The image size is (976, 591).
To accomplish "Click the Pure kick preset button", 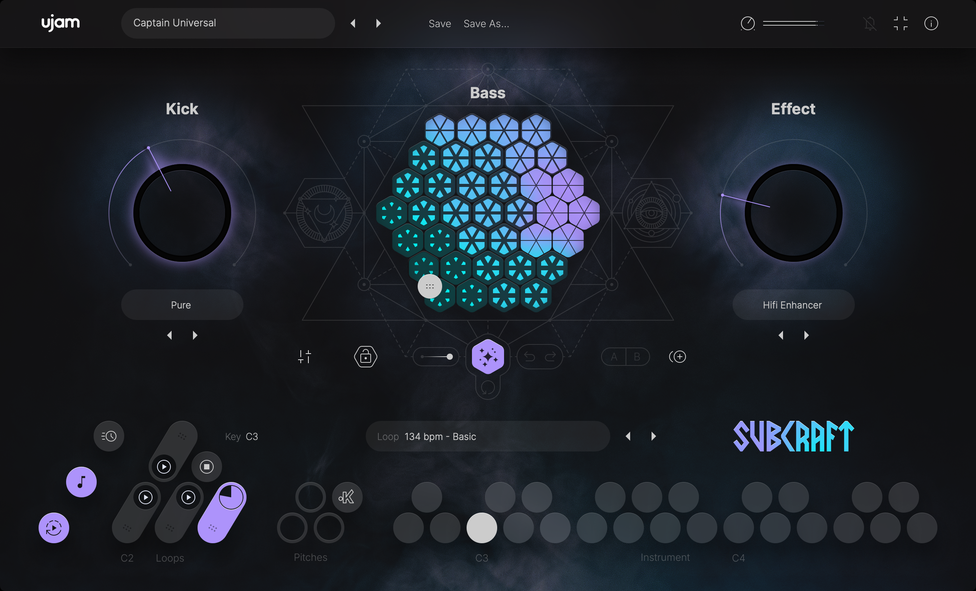I will (182, 304).
